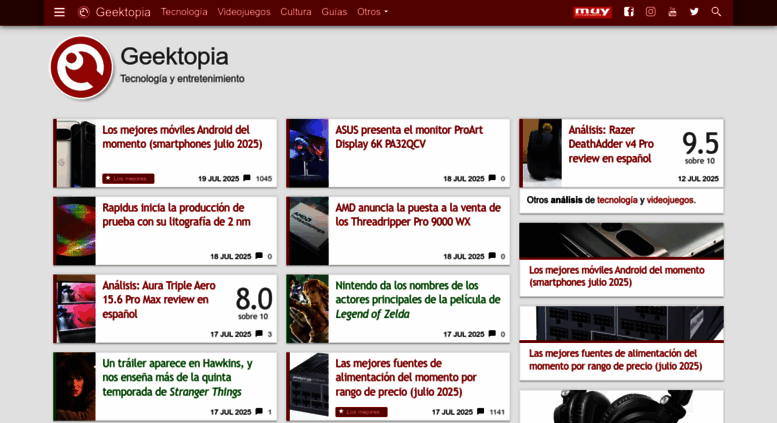Open ASUS ProArt Display 6K PA32QCV article
Viewport: 777px width, 423px height.
(x=409, y=137)
